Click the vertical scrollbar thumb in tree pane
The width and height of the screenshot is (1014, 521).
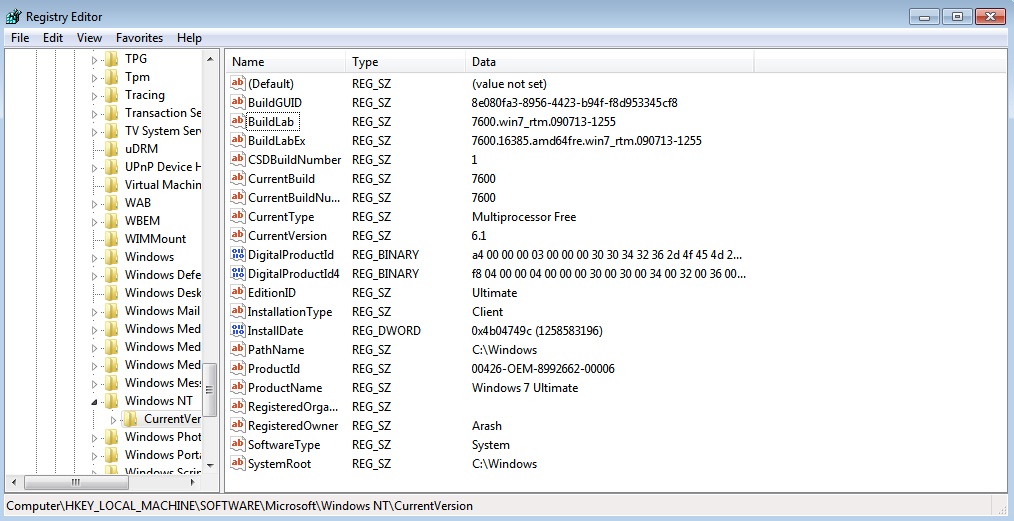pos(210,390)
